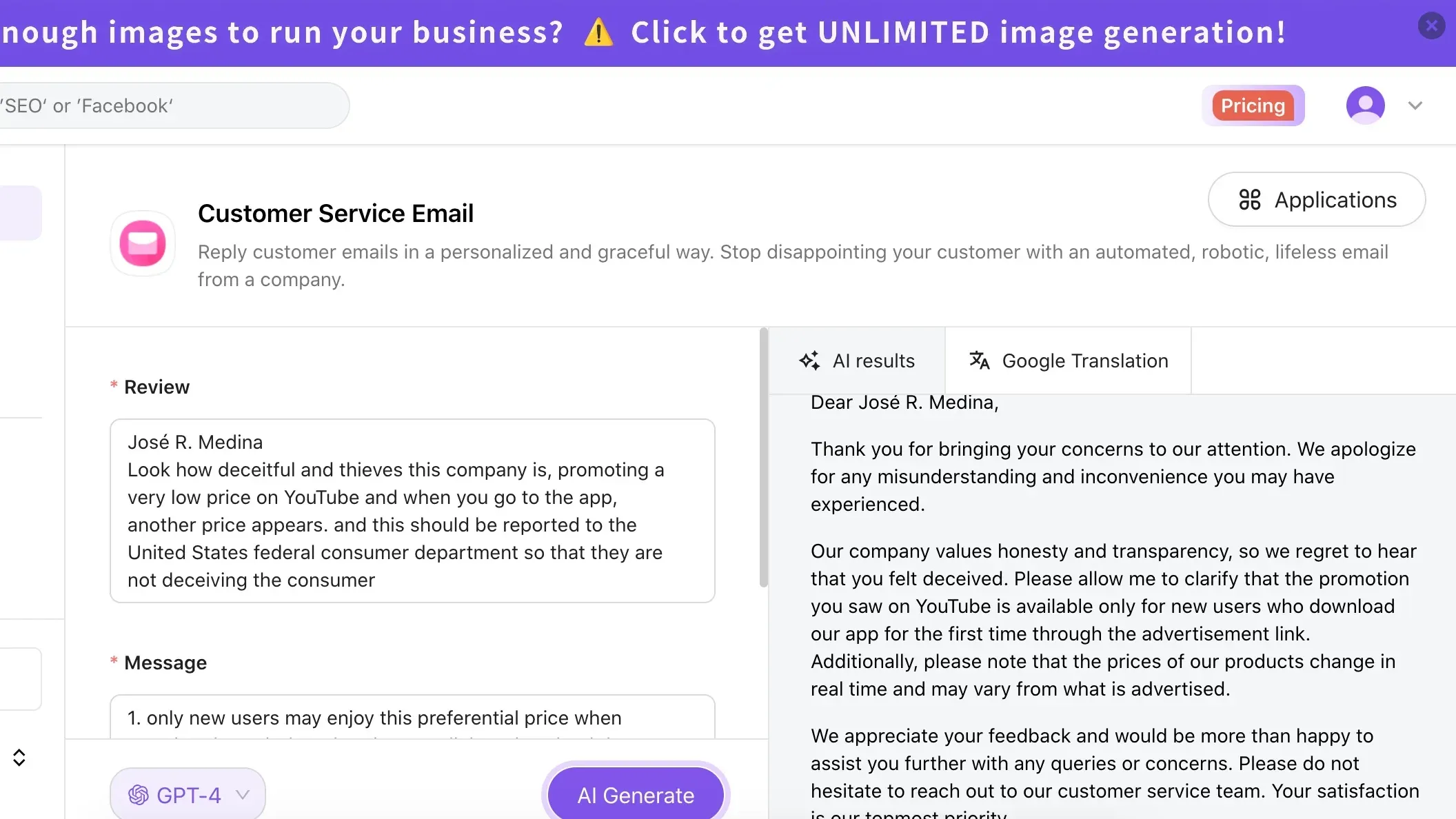The image size is (1456, 819).
Task: Click the GPT-4 OpenAI logo icon
Action: click(x=139, y=795)
